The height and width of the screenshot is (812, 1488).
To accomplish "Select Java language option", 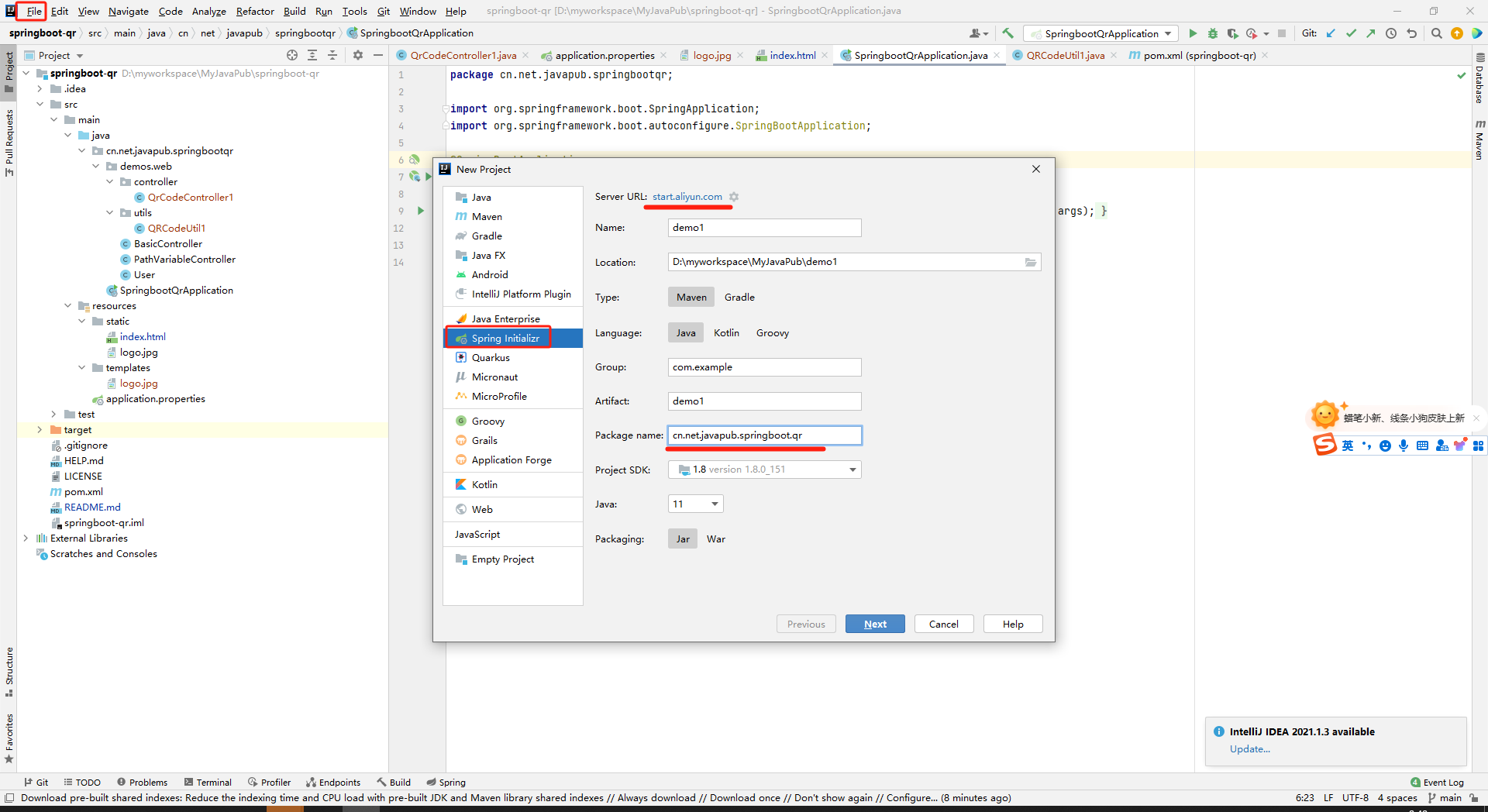I will pyautogui.click(x=686, y=333).
